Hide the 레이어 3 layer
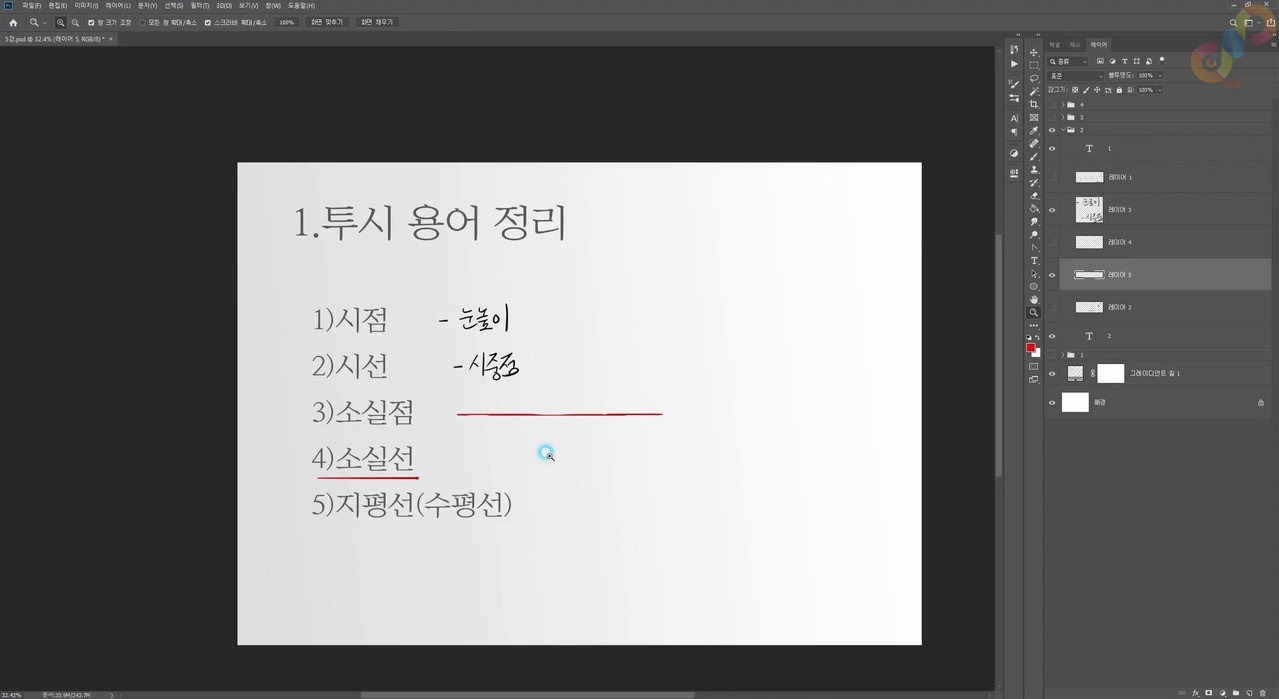This screenshot has height=699, width=1279. pyautogui.click(x=1051, y=210)
